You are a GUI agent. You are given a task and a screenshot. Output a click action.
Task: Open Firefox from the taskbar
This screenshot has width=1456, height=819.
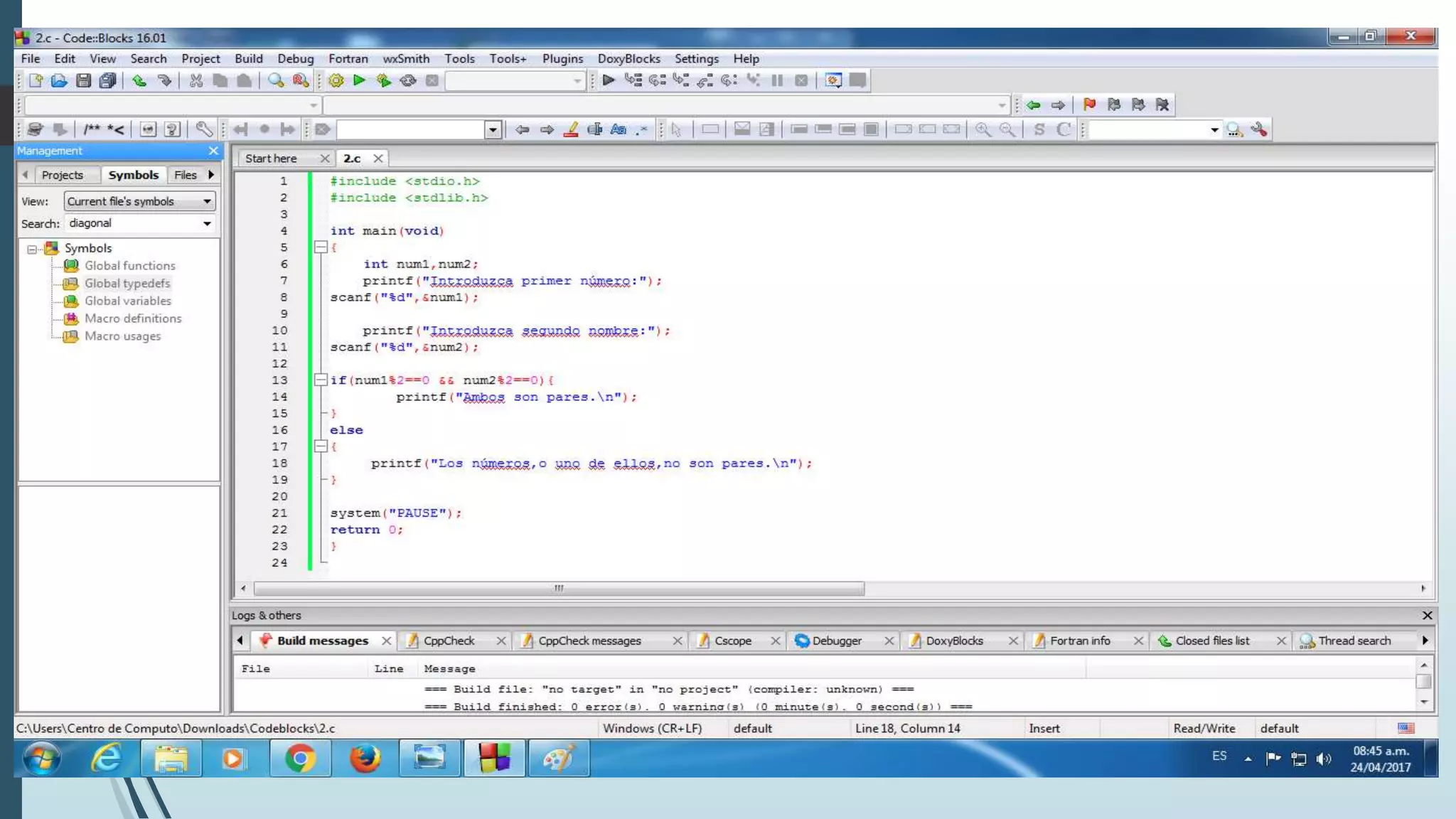pos(365,759)
